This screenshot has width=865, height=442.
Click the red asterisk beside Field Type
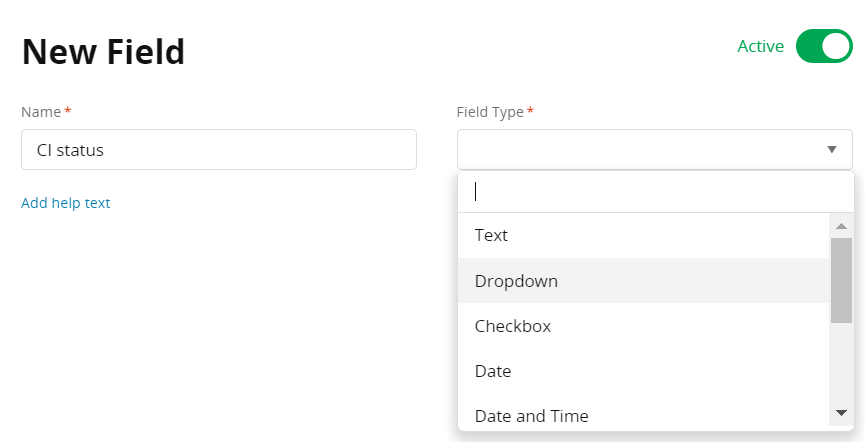click(x=530, y=112)
